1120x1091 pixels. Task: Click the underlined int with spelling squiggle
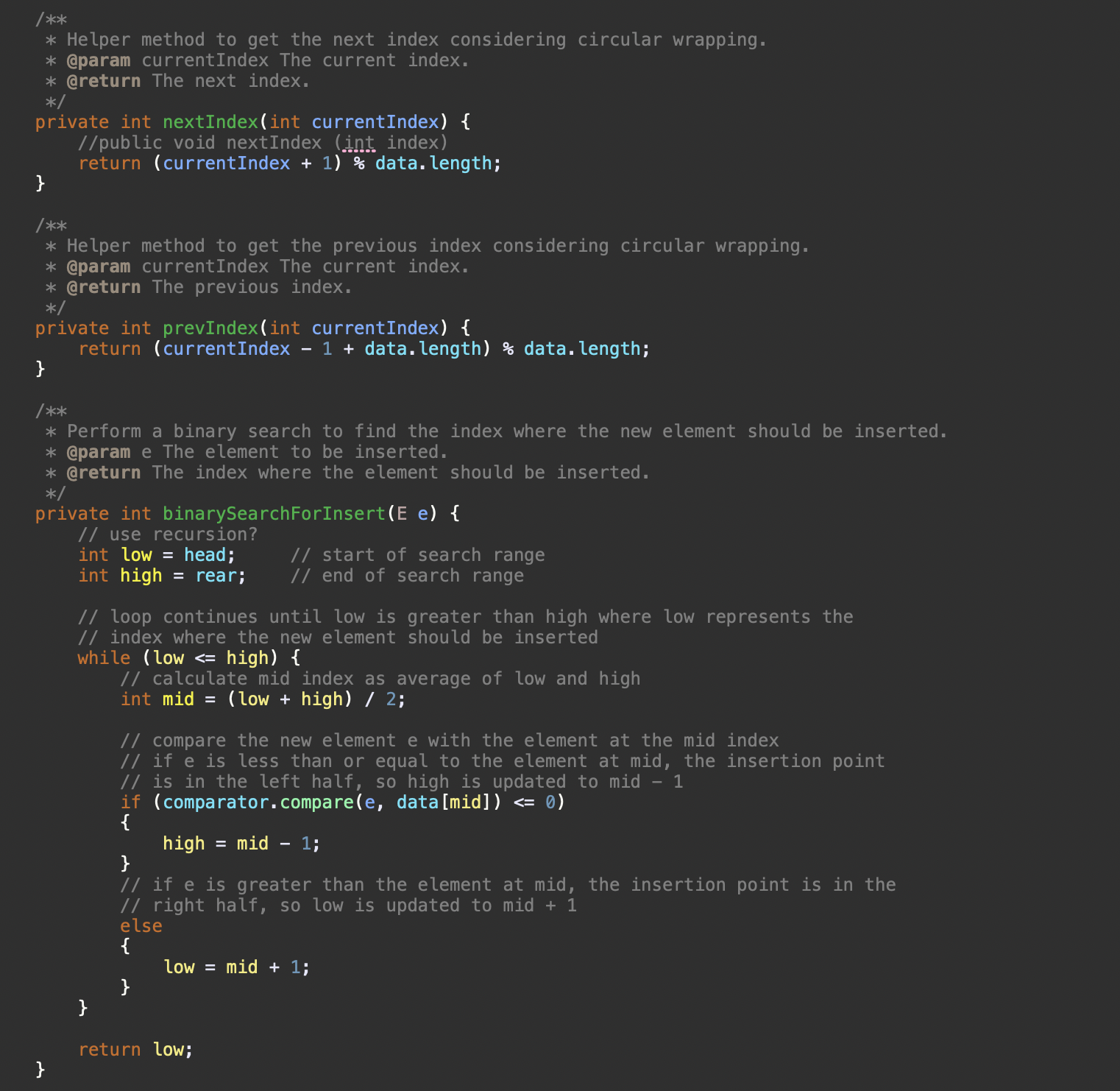(x=358, y=142)
